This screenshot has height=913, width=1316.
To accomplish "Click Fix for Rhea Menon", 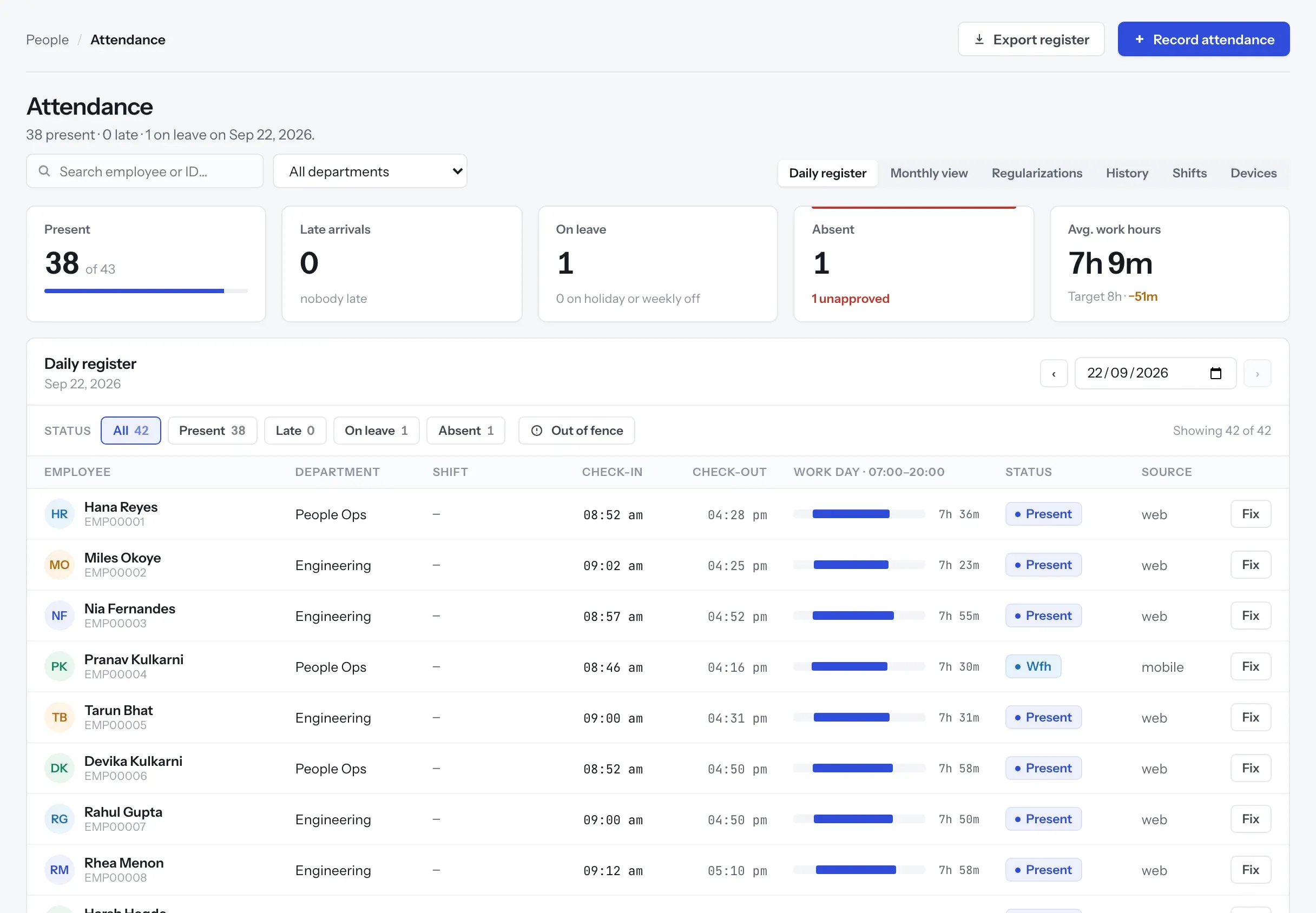I will click(x=1251, y=870).
